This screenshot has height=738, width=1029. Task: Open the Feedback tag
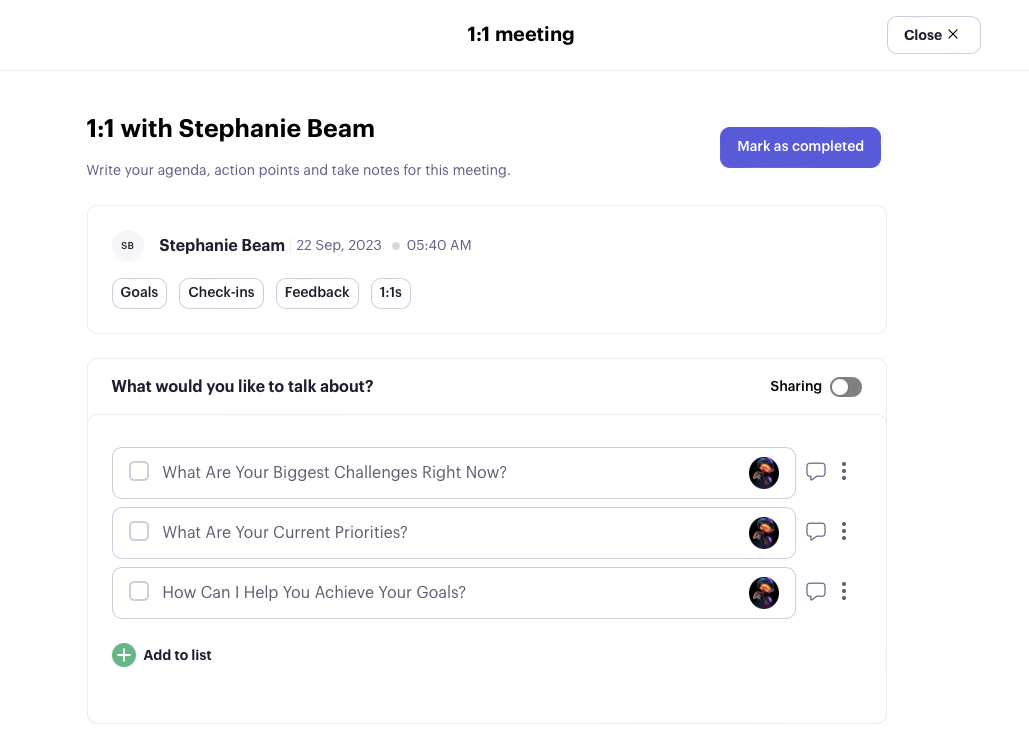pyautogui.click(x=317, y=293)
